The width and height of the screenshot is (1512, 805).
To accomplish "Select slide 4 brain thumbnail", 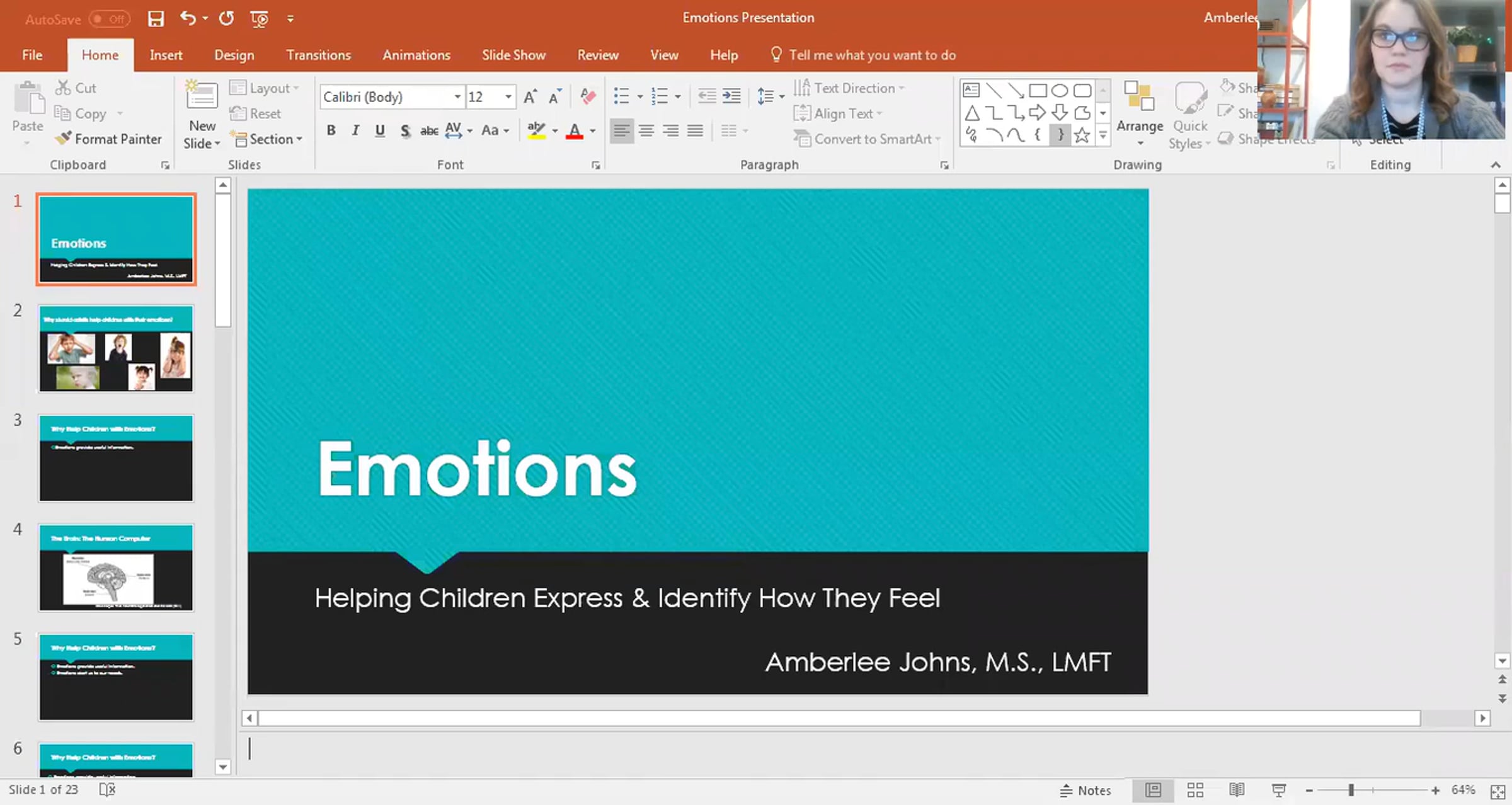I will (x=116, y=568).
